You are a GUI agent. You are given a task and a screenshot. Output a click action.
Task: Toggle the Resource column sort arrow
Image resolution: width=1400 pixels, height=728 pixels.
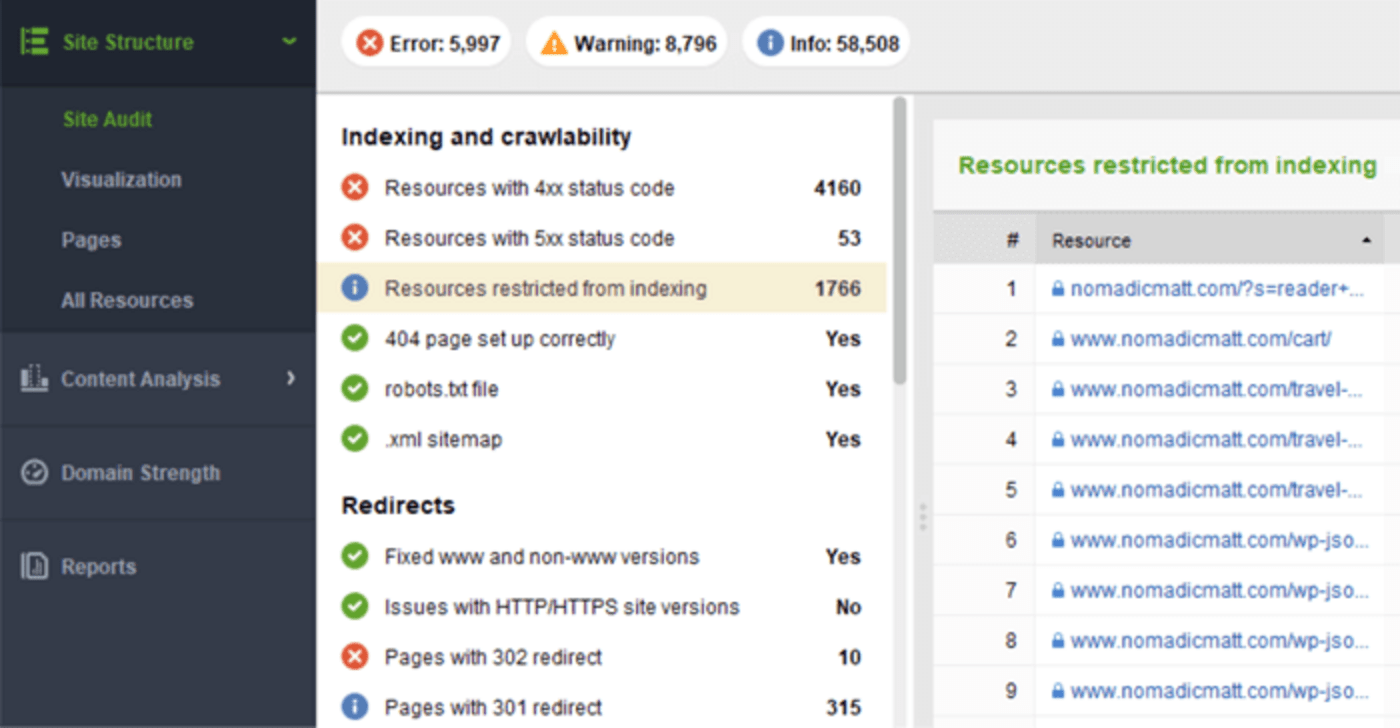[1366, 240]
